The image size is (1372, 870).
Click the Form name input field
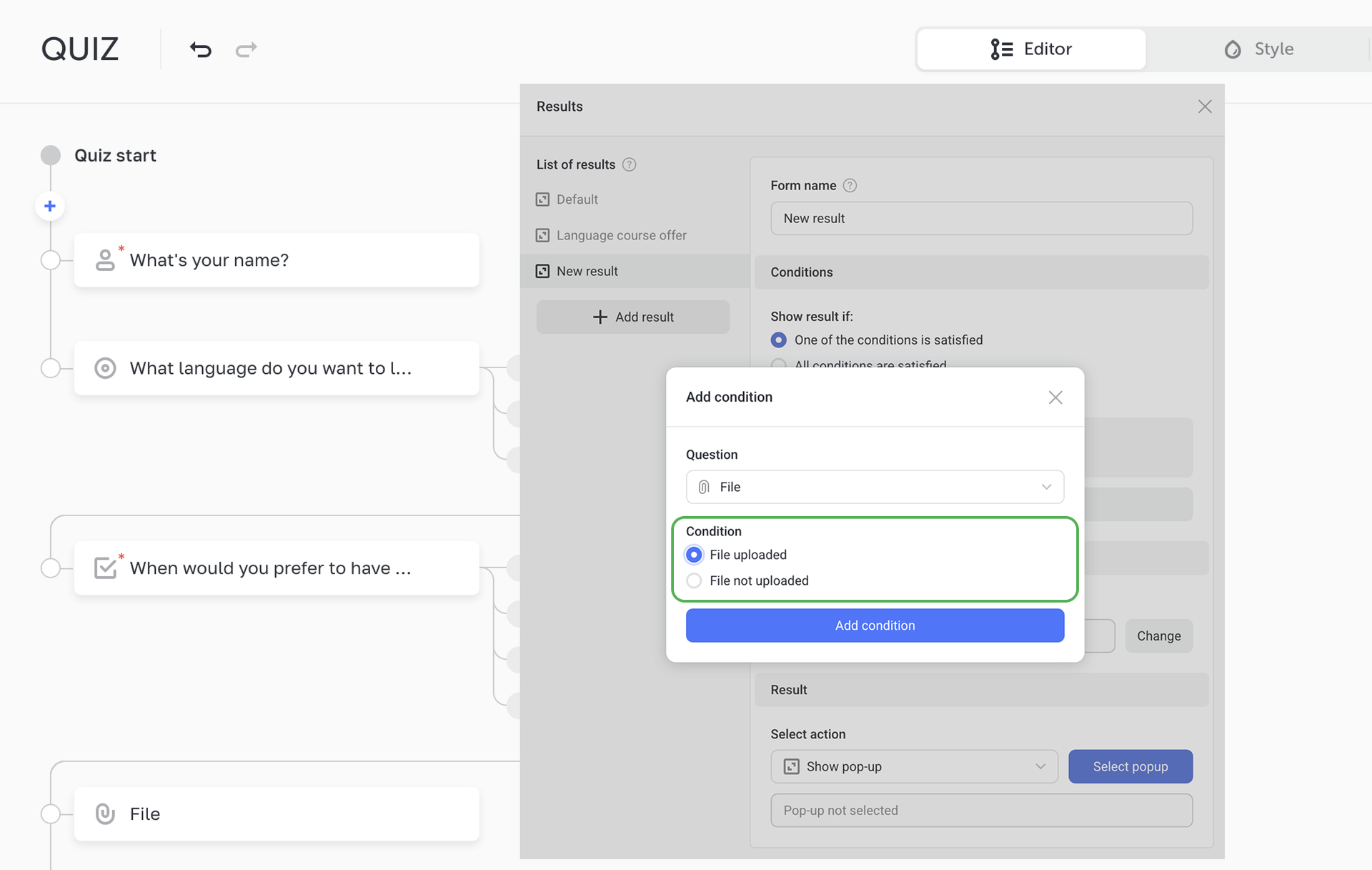pyautogui.click(x=981, y=219)
